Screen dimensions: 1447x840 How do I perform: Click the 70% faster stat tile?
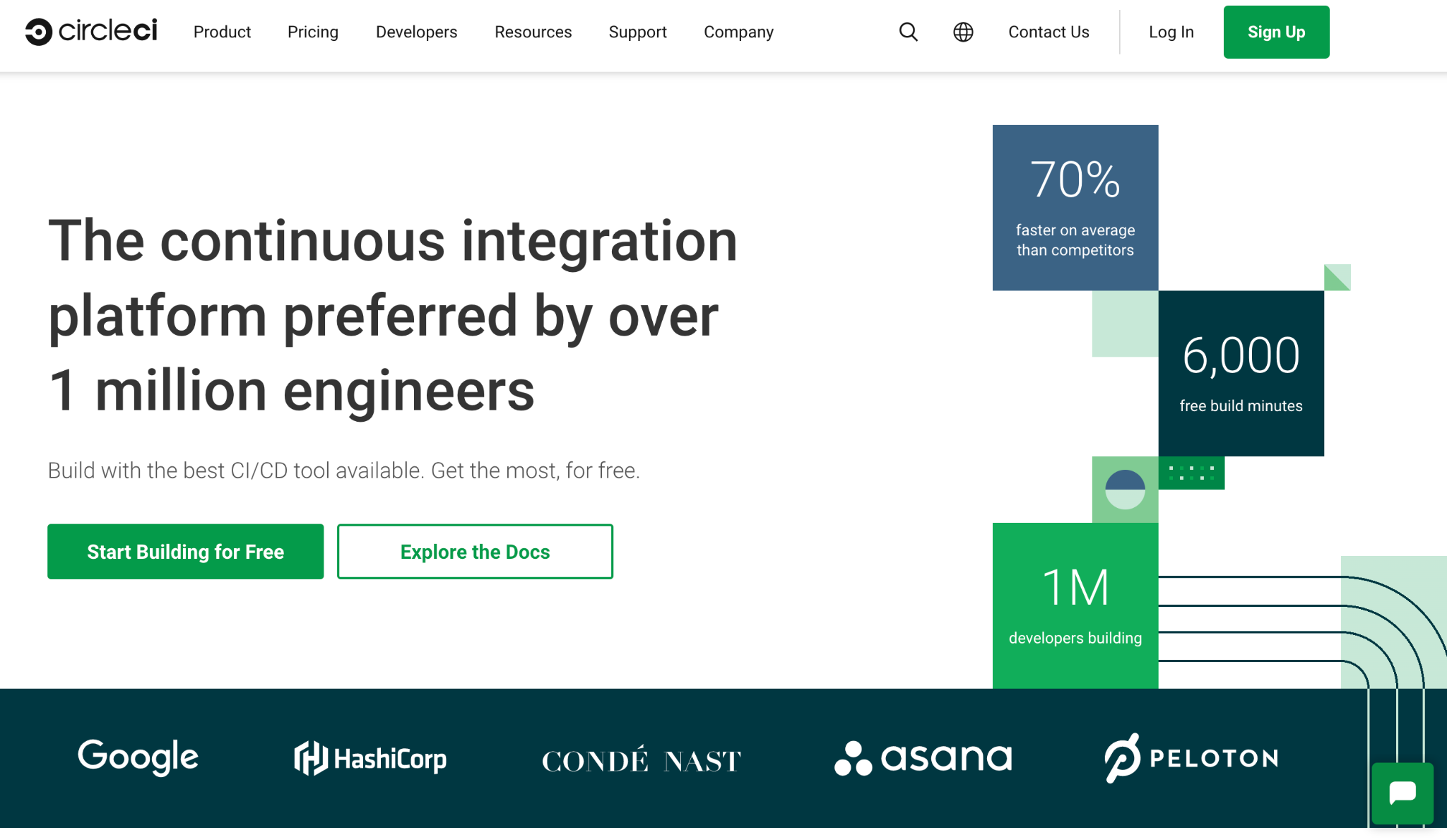point(1075,208)
